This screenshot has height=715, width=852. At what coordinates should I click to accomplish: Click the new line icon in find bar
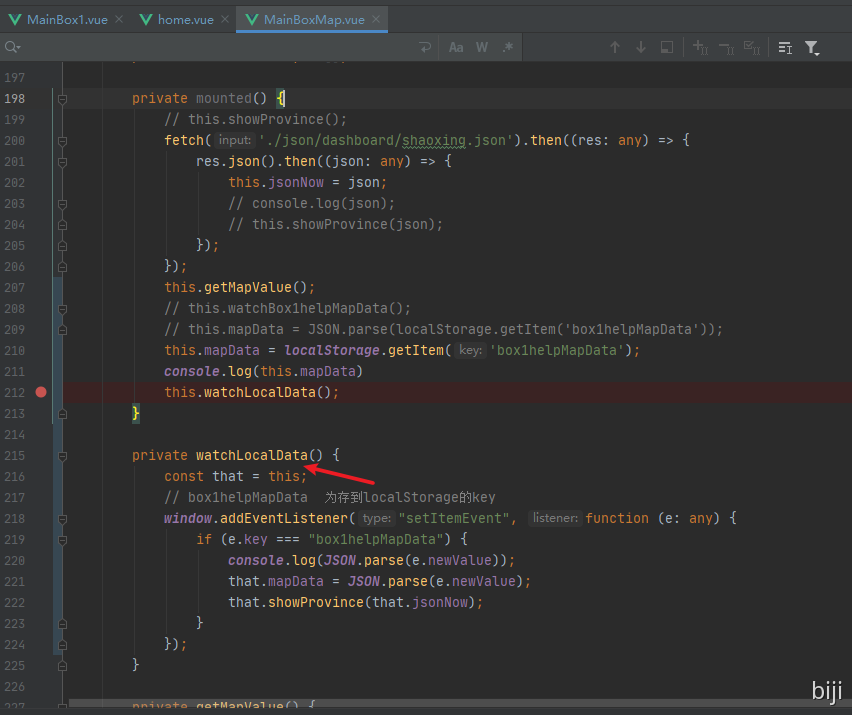425,47
